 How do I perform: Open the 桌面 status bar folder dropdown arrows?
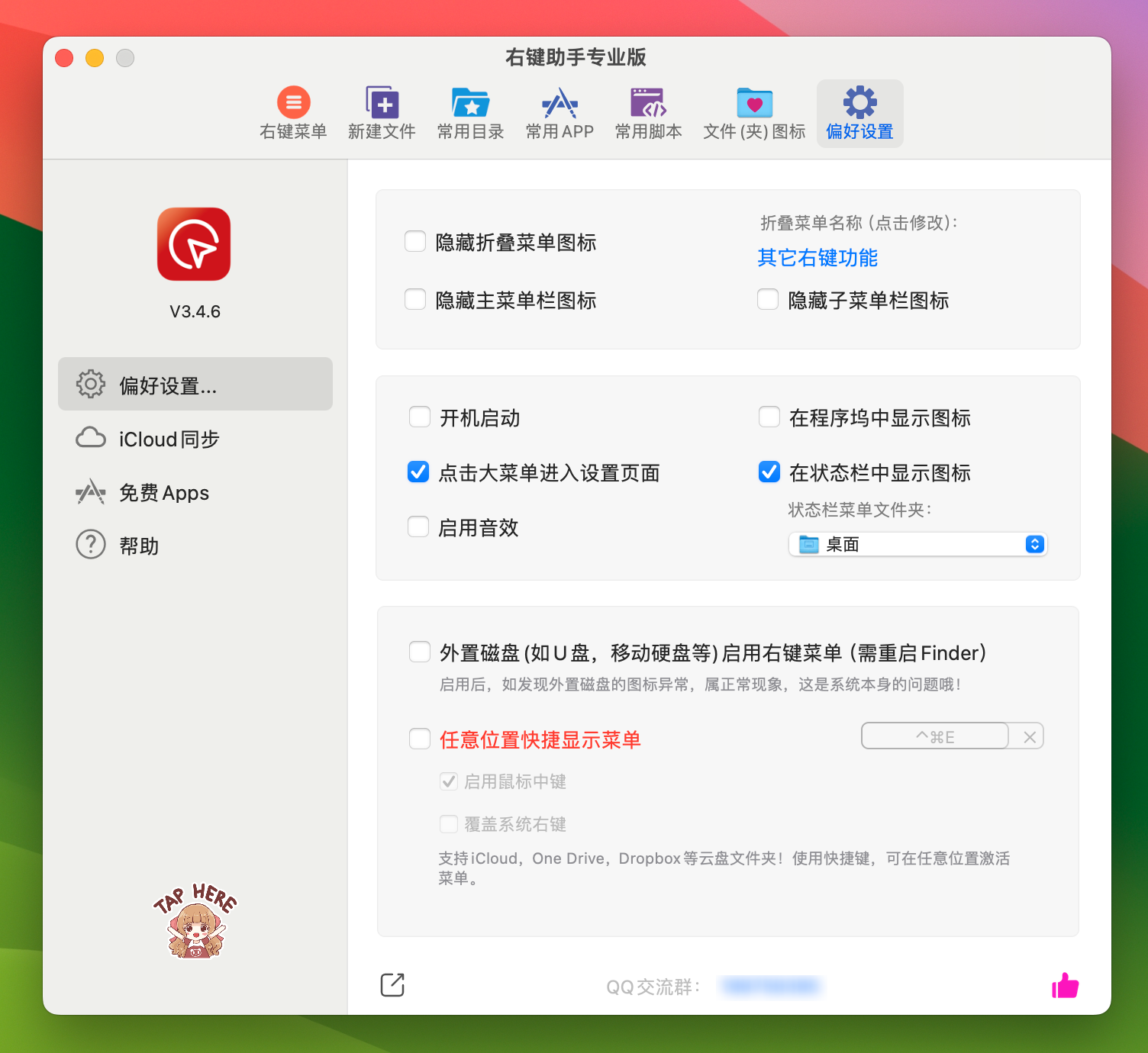click(1035, 544)
